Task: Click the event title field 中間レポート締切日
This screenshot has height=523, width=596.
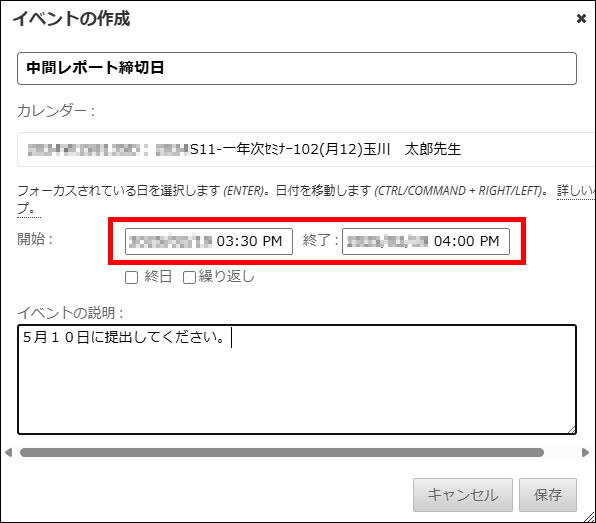Action: 297,68
